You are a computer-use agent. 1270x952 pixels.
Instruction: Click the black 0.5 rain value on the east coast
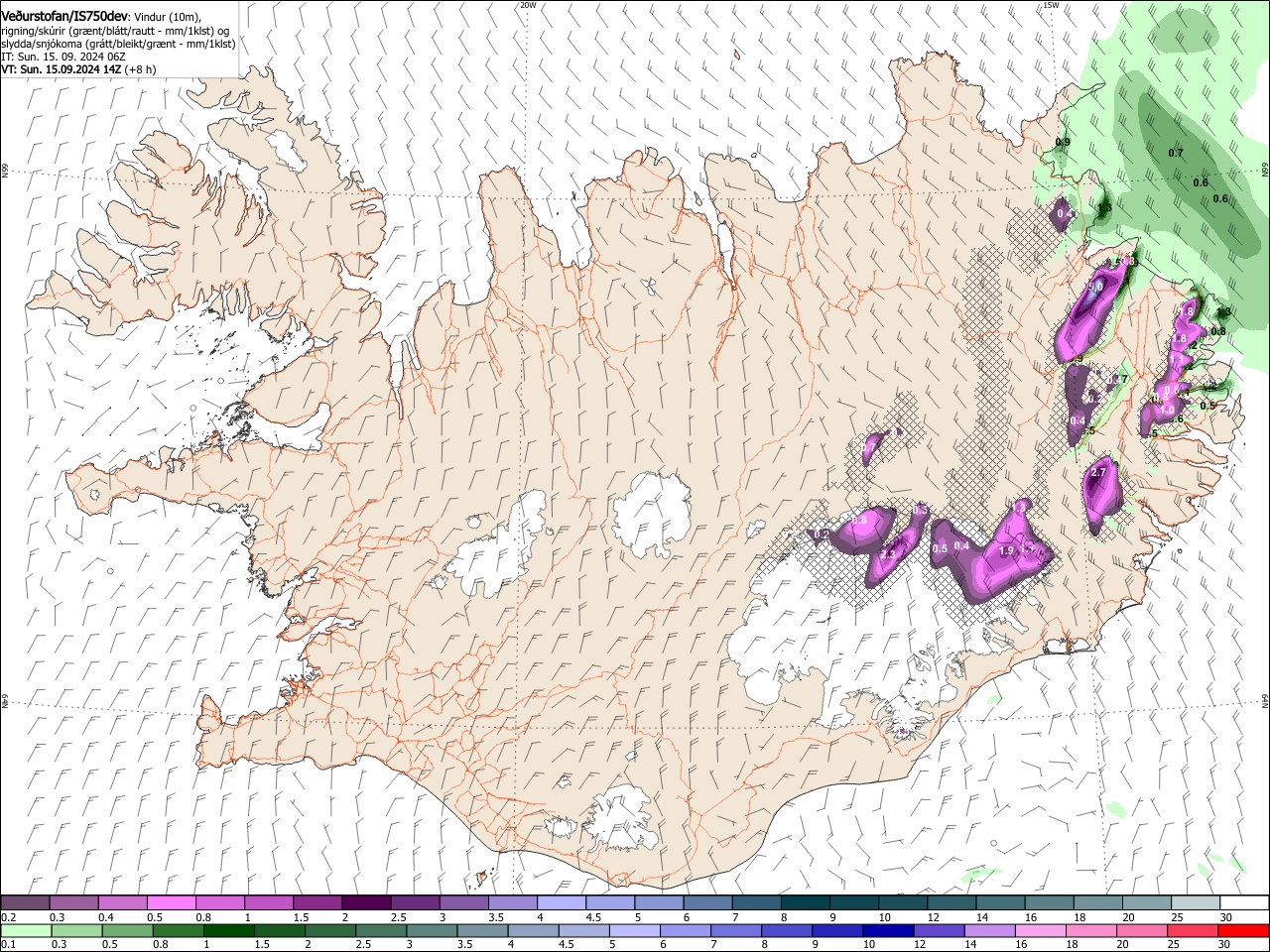point(1207,405)
